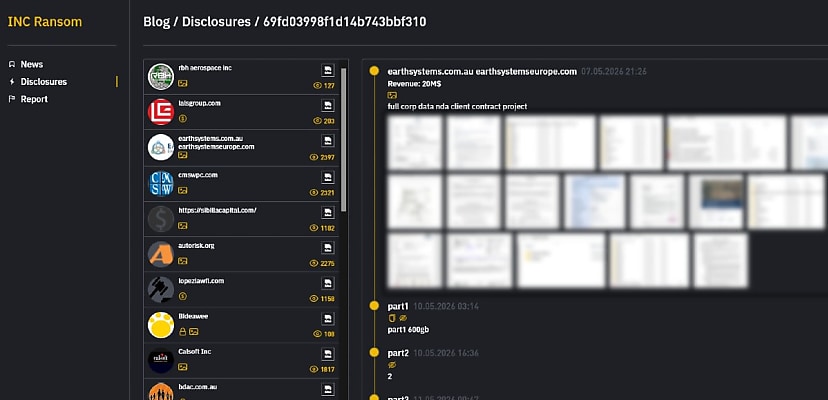Click the timeline dot for the earthsystems post
828x400 pixels.
(374, 71)
